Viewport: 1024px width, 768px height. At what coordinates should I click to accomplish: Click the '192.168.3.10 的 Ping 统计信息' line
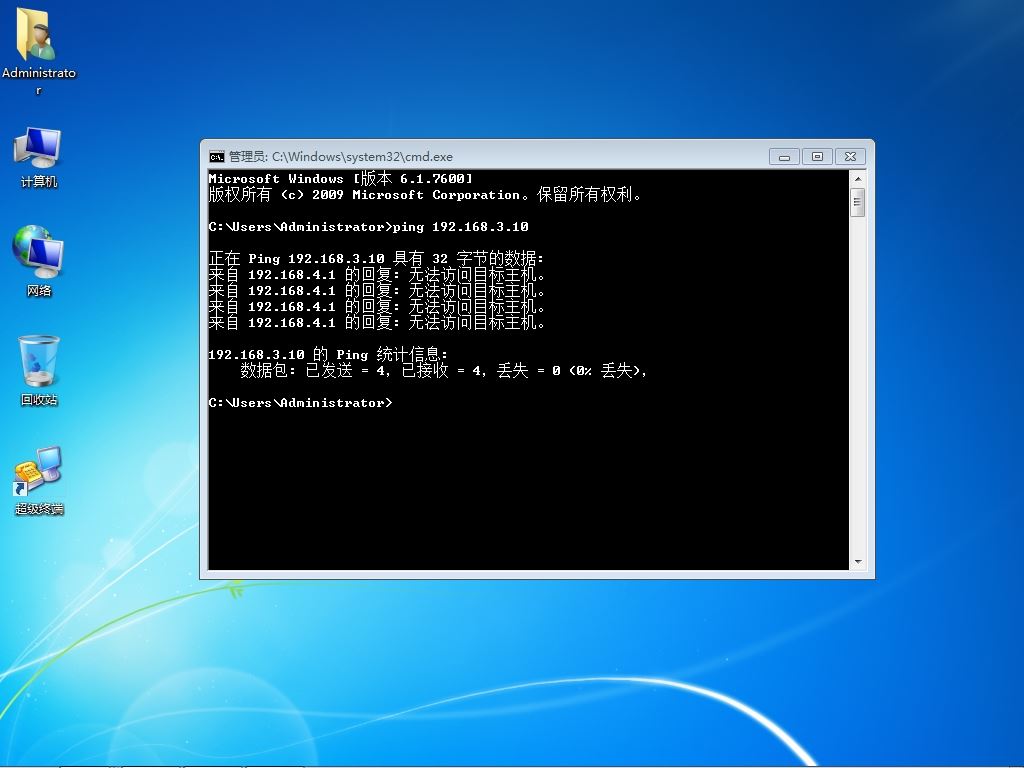328,355
